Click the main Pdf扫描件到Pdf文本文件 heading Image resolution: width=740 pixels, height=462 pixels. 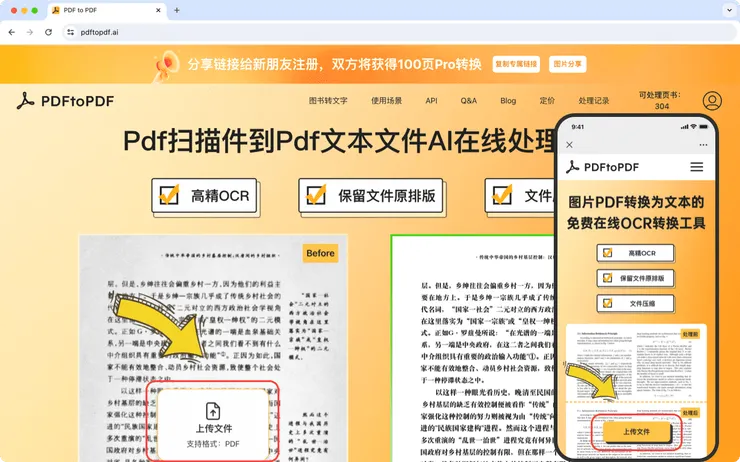(339, 141)
